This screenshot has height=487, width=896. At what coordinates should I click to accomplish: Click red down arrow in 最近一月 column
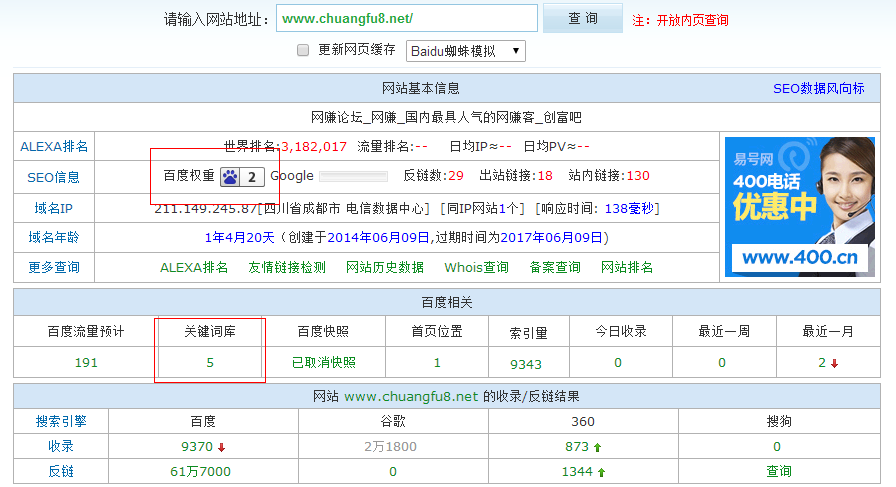tap(834, 363)
